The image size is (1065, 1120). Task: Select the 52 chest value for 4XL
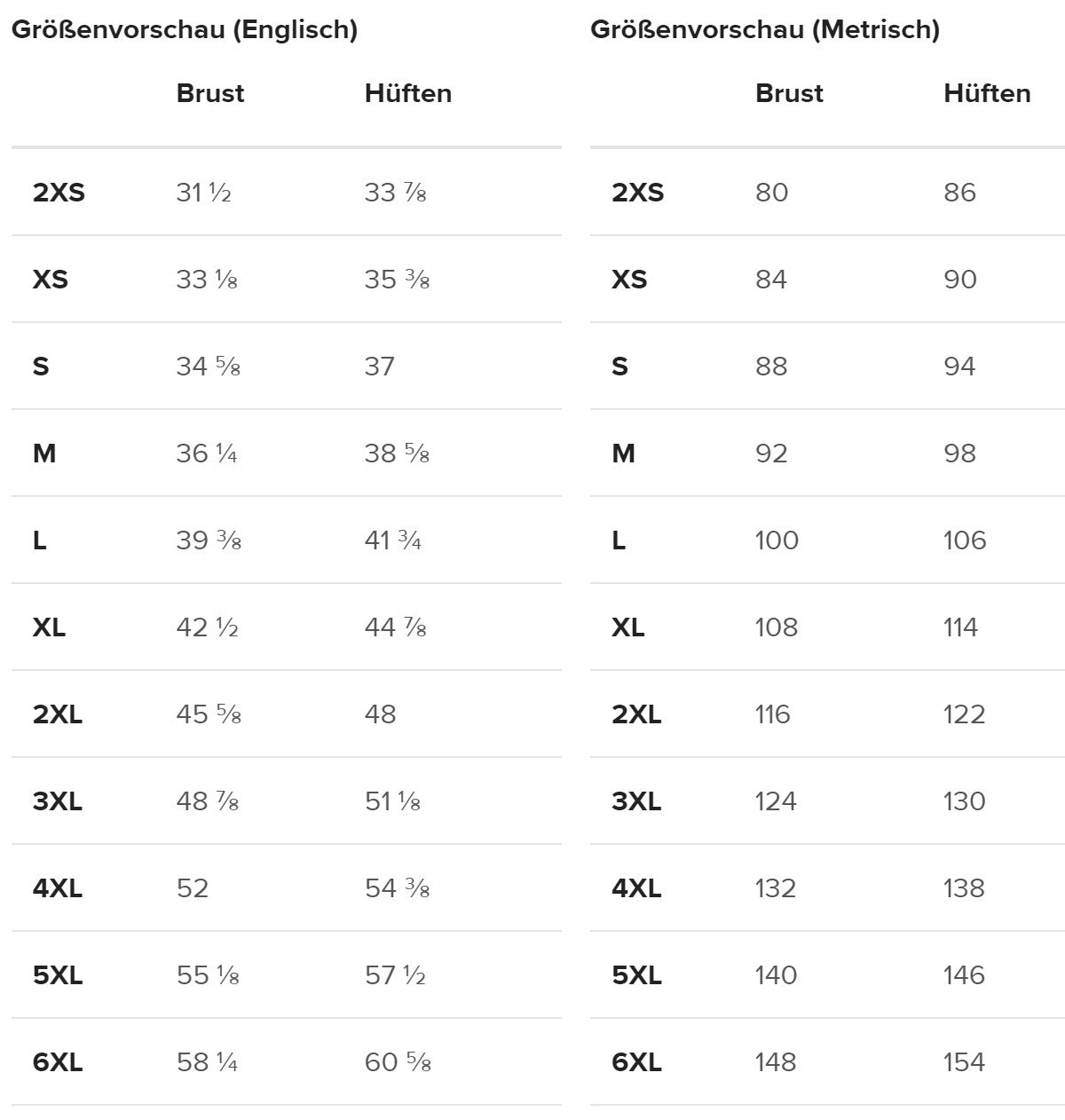193,888
